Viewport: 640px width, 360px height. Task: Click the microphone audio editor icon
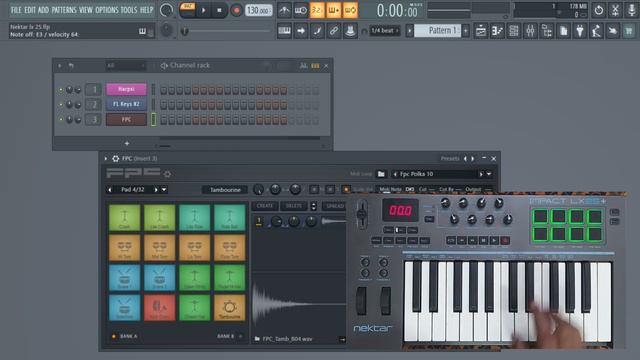tap(631, 10)
